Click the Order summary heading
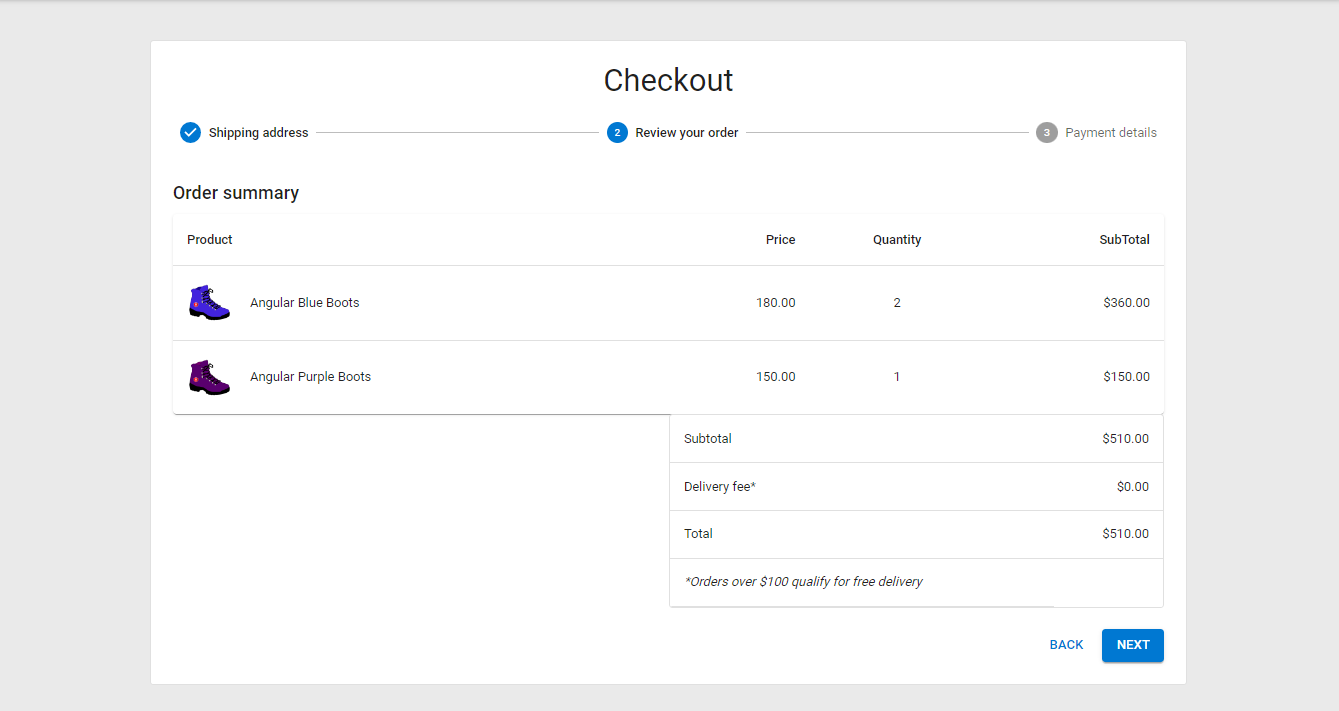The height and width of the screenshot is (711, 1339). (x=236, y=193)
